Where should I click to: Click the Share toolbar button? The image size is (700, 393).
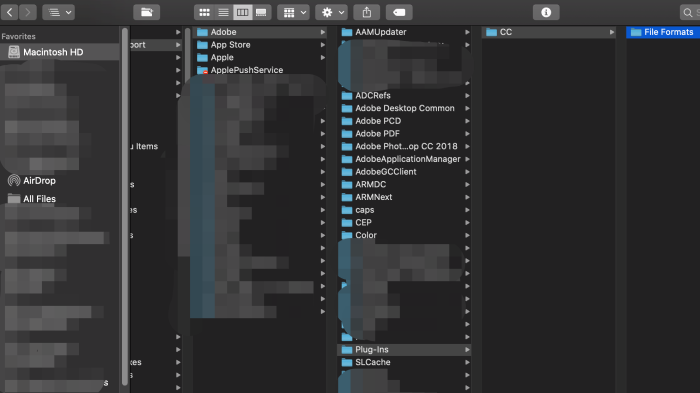click(x=367, y=12)
